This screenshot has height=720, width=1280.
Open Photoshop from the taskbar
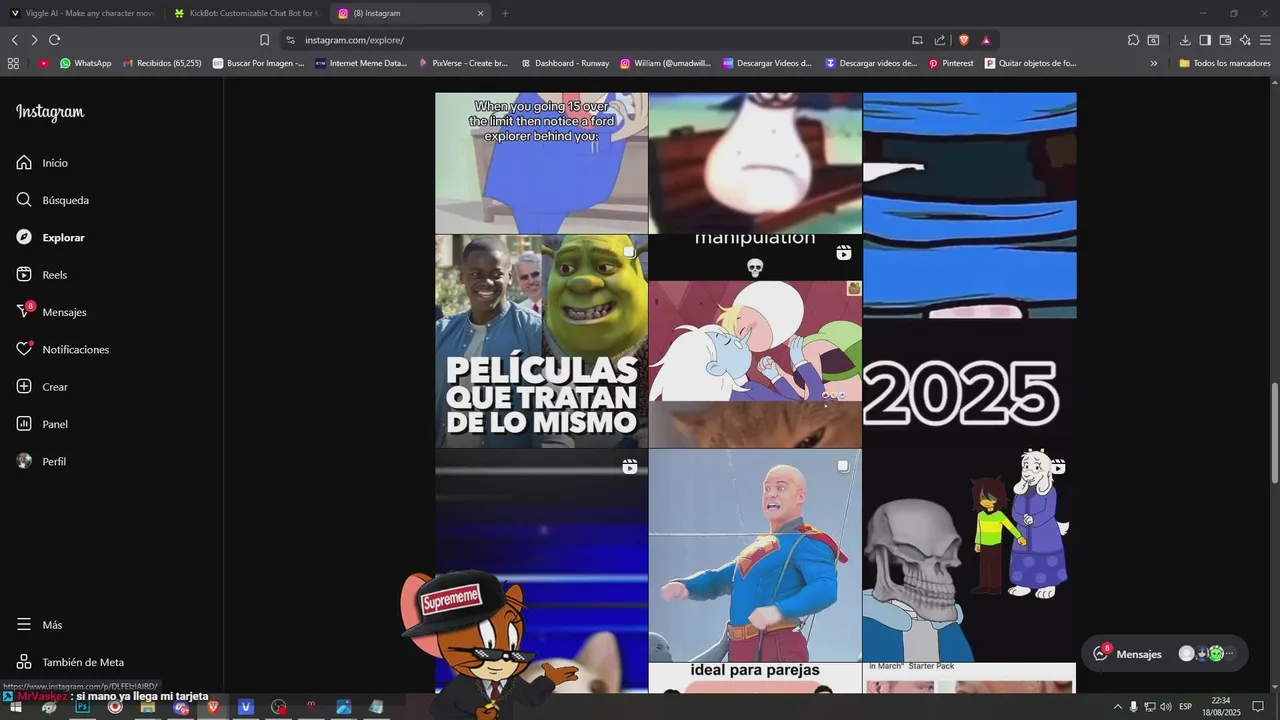82,707
